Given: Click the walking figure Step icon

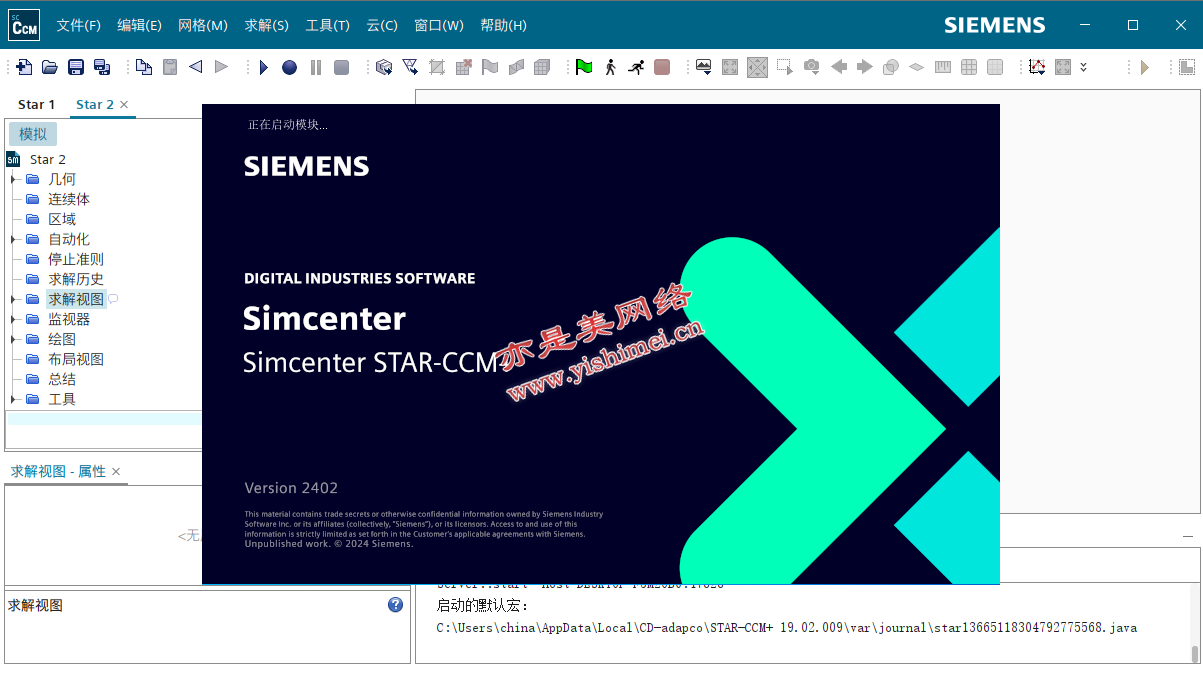Looking at the screenshot, I should coord(610,67).
